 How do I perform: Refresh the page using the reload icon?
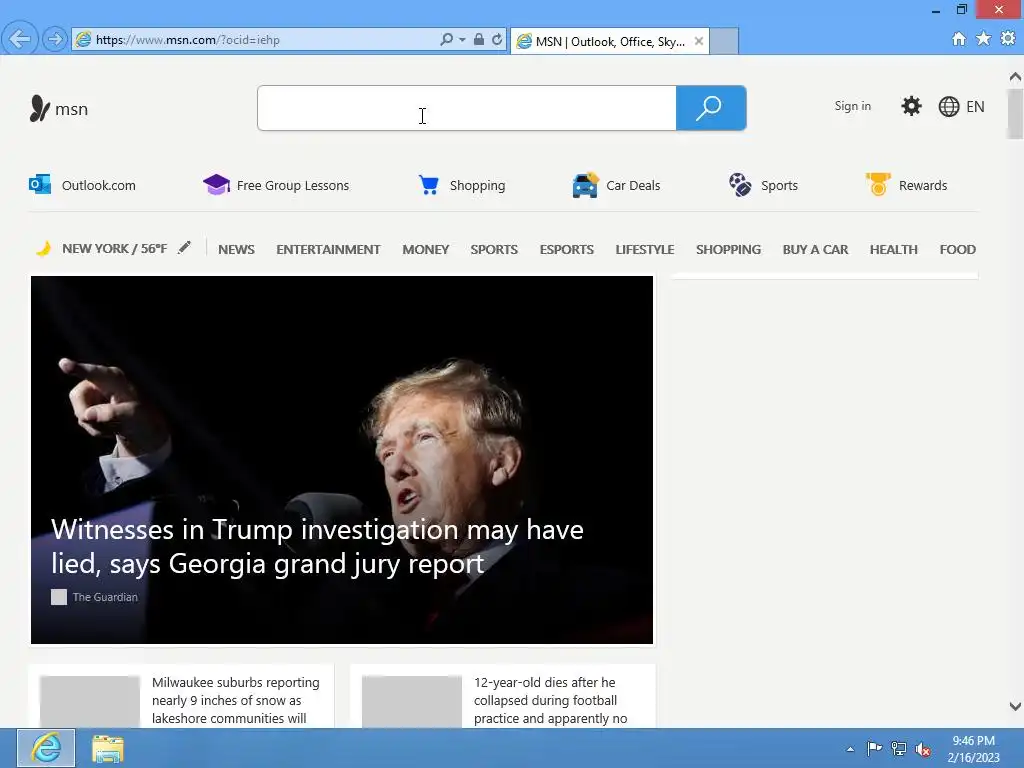(497, 39)
